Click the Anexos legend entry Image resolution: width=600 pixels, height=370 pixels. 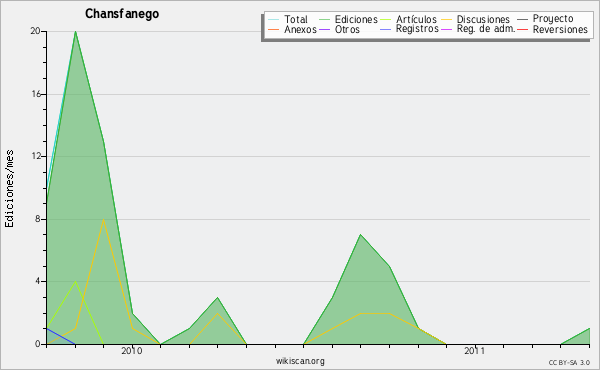pos(300,29)
